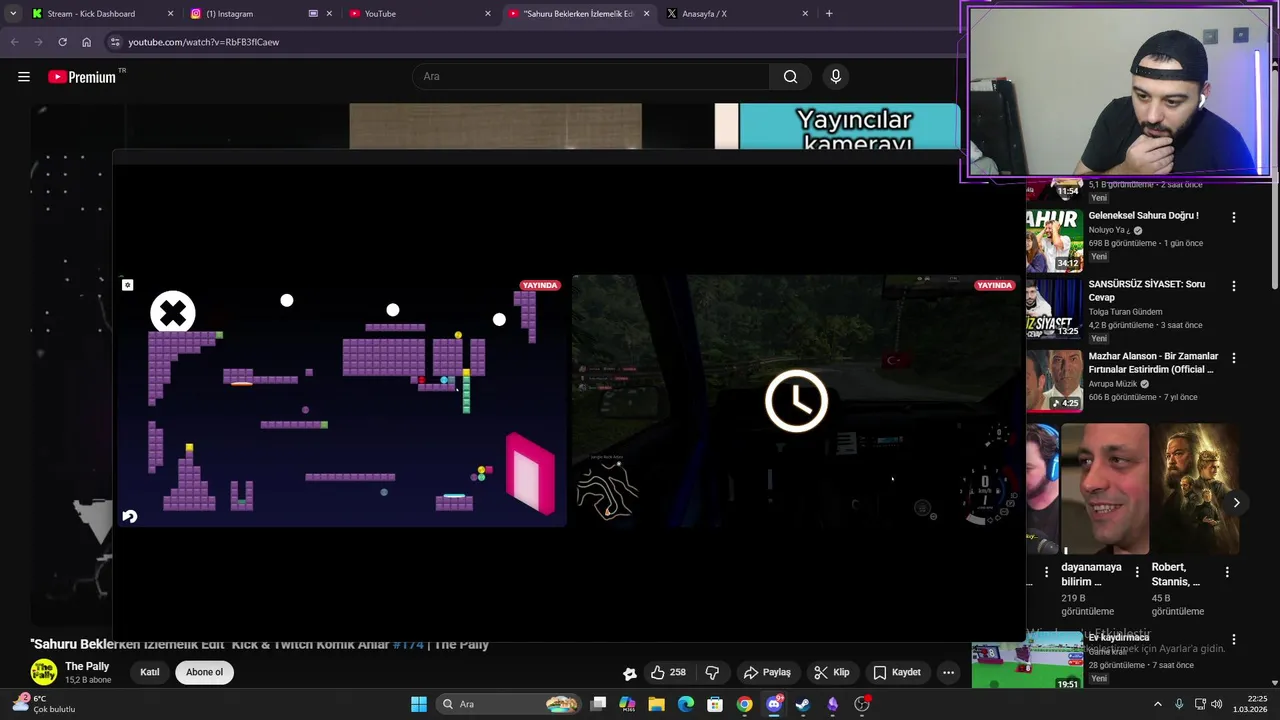Open more actions three-dot menu below video

click(x=948, y=672)
